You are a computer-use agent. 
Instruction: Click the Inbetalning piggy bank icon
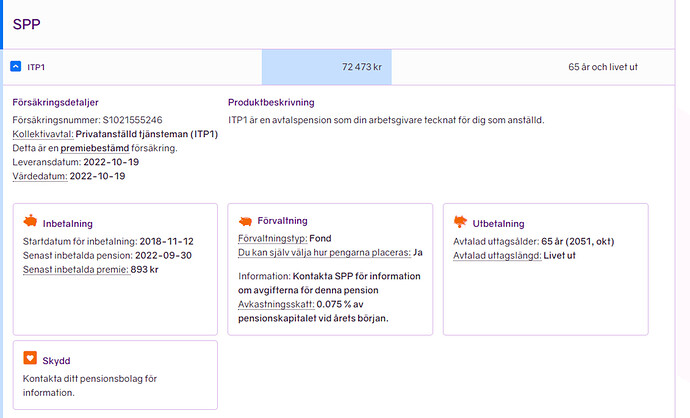point(30,222)
